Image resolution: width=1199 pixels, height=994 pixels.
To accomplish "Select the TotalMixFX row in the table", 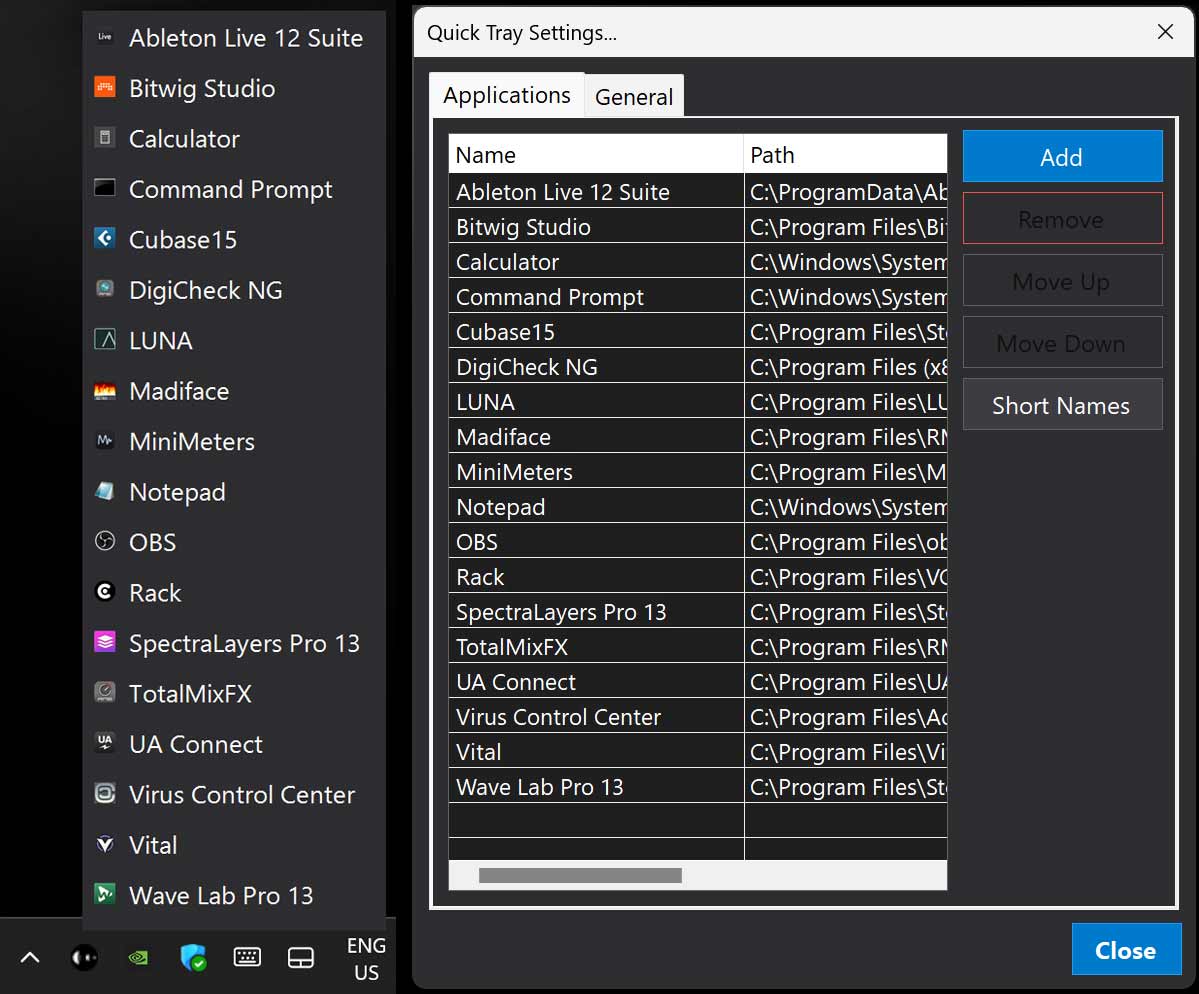I will tap(697, 647).
